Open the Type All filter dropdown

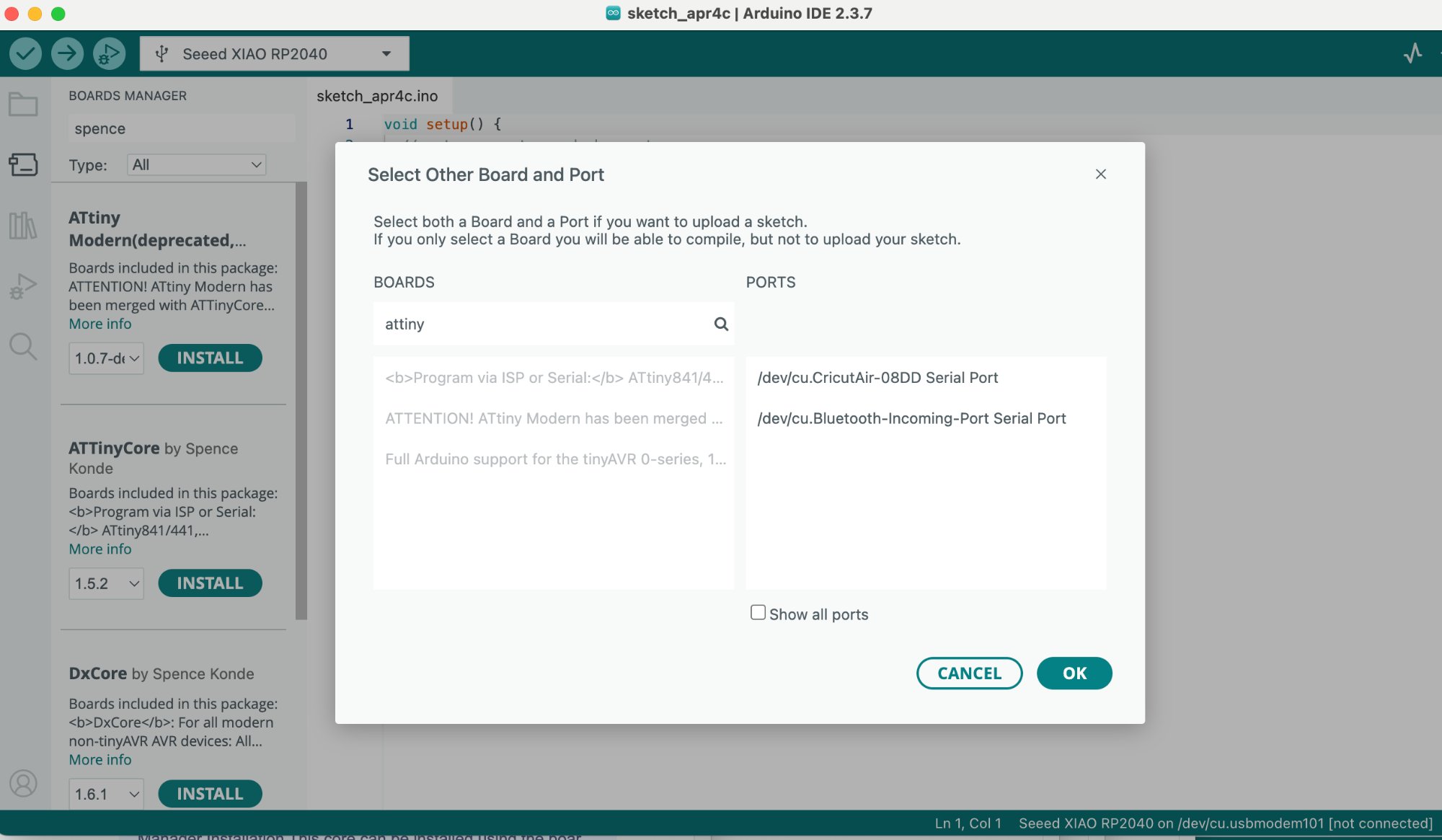point(196,164)
